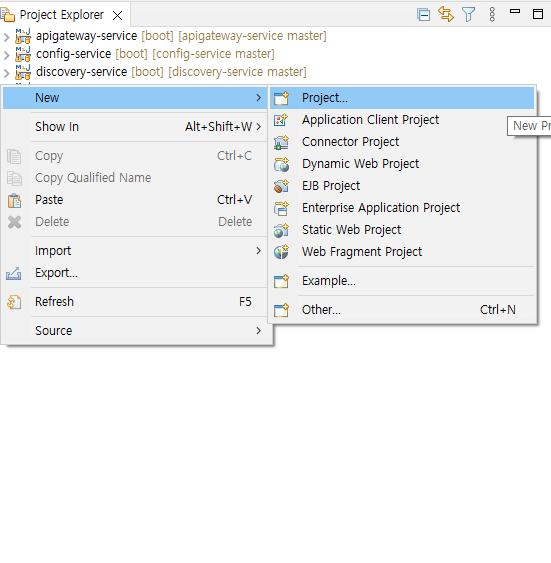
Task: Open the Import submenu
Action: coord(135,251)
